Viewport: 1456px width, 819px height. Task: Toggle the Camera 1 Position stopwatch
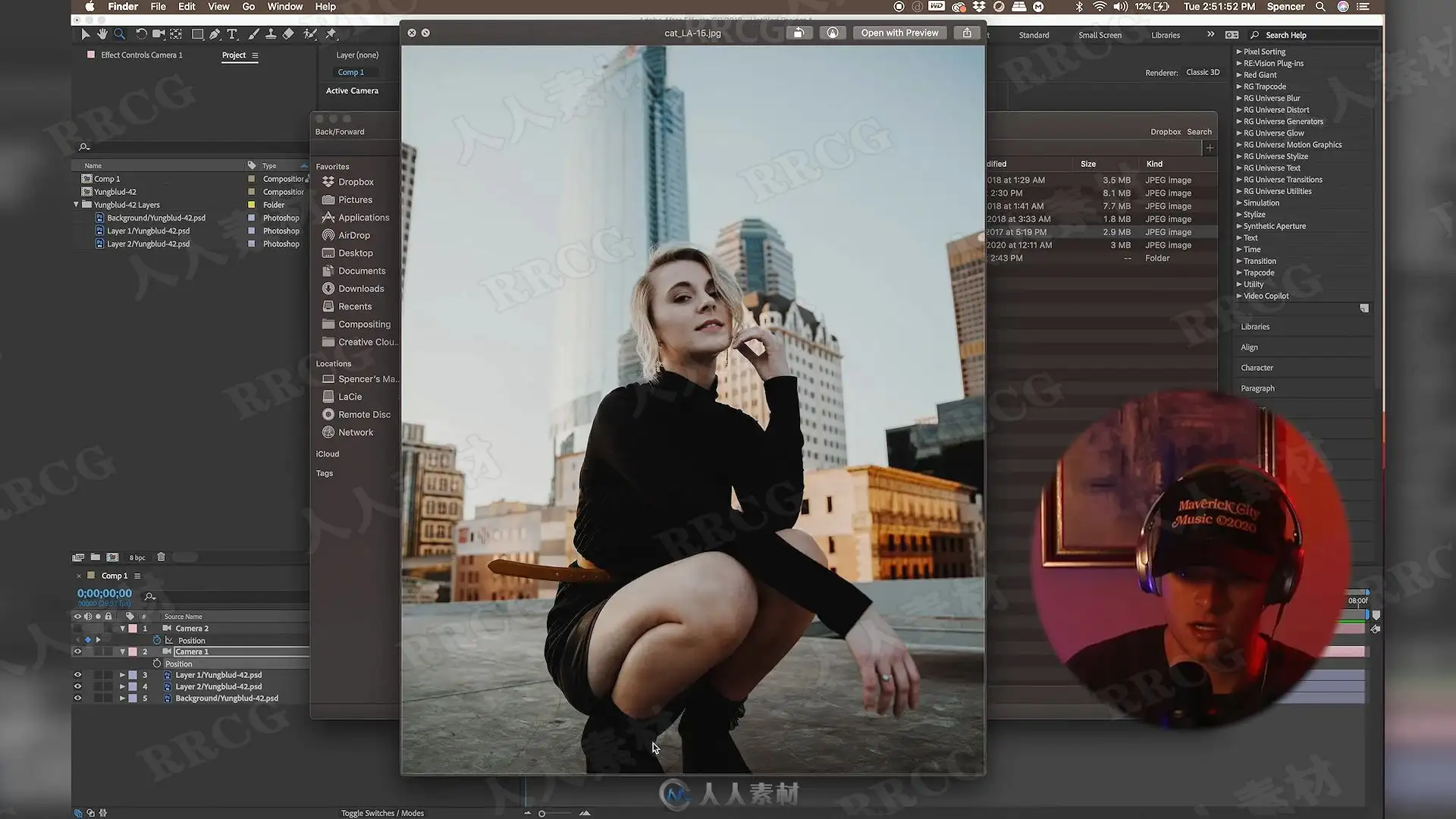(x=157, y=664)
